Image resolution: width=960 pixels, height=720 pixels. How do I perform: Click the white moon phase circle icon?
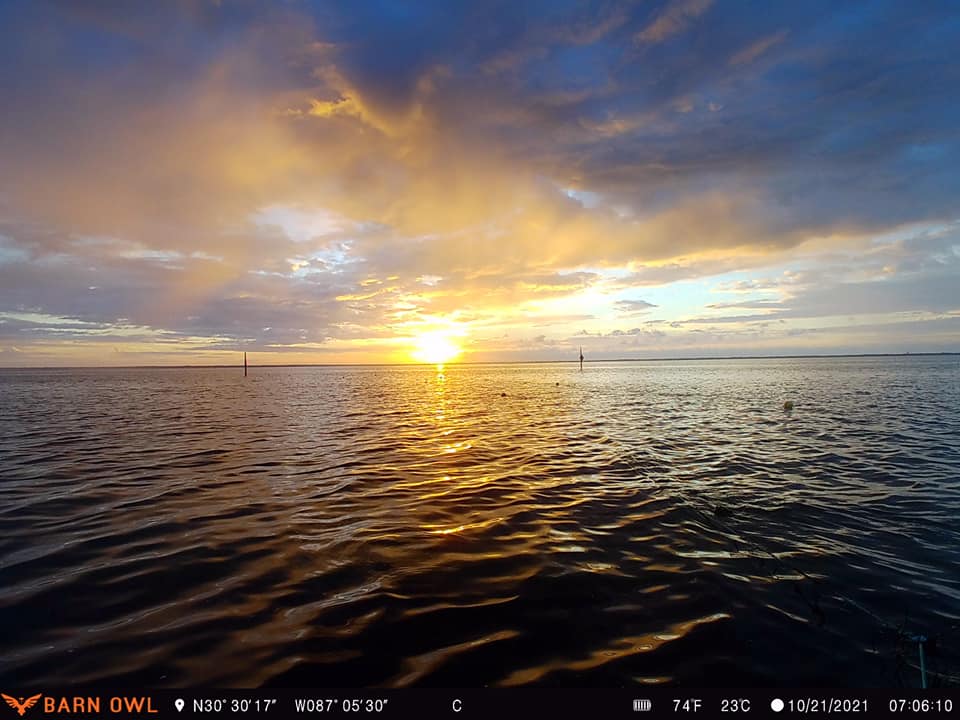[777, 705]
